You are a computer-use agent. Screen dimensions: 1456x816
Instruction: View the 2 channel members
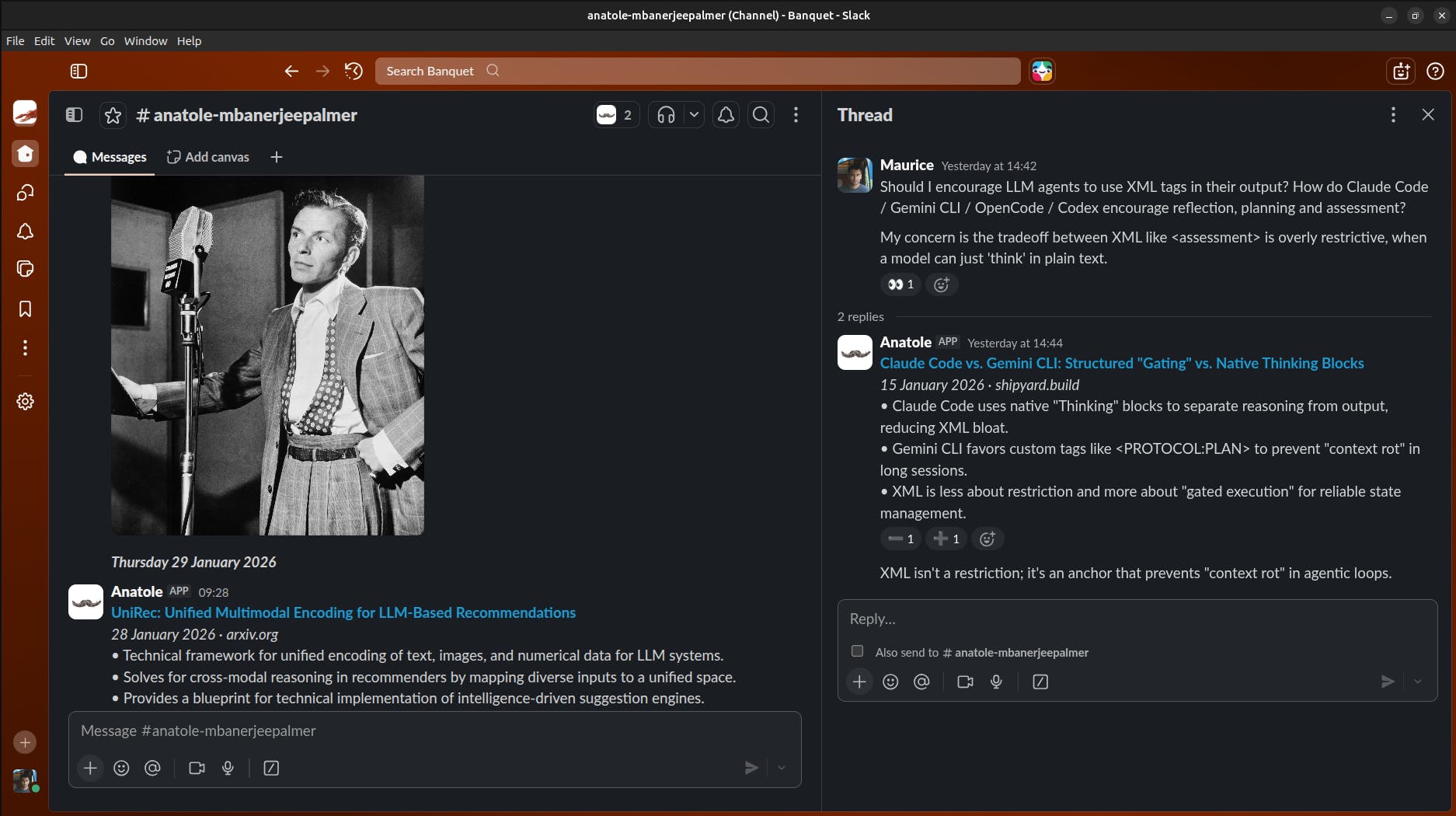(x=616, y=115)
